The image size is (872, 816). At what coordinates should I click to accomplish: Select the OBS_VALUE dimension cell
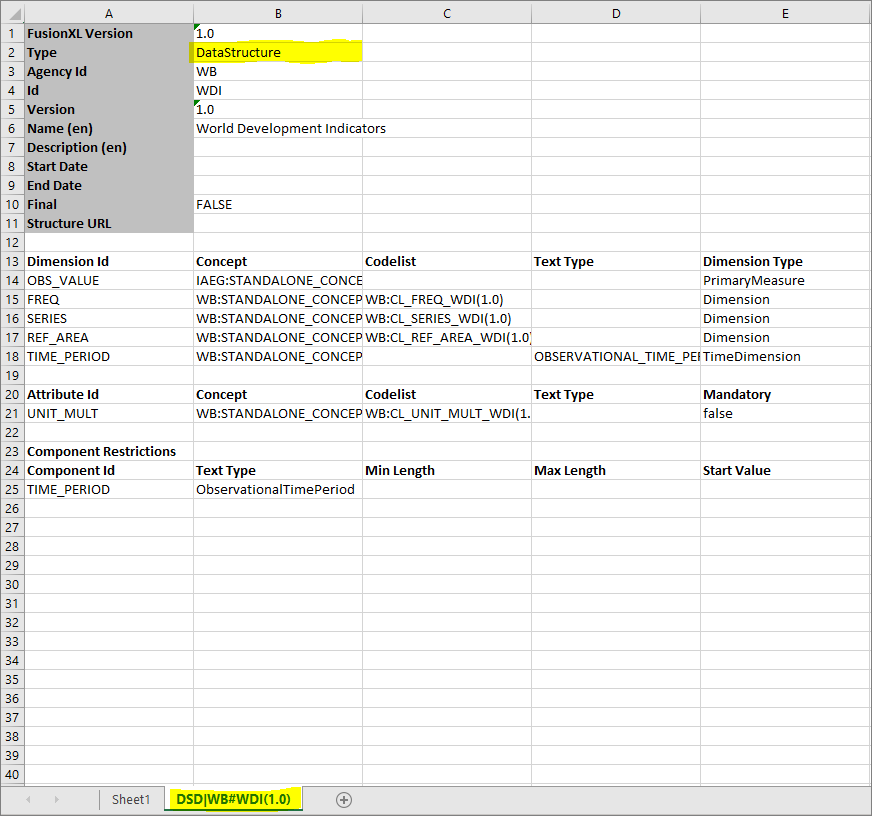click(x=63, y=281)
